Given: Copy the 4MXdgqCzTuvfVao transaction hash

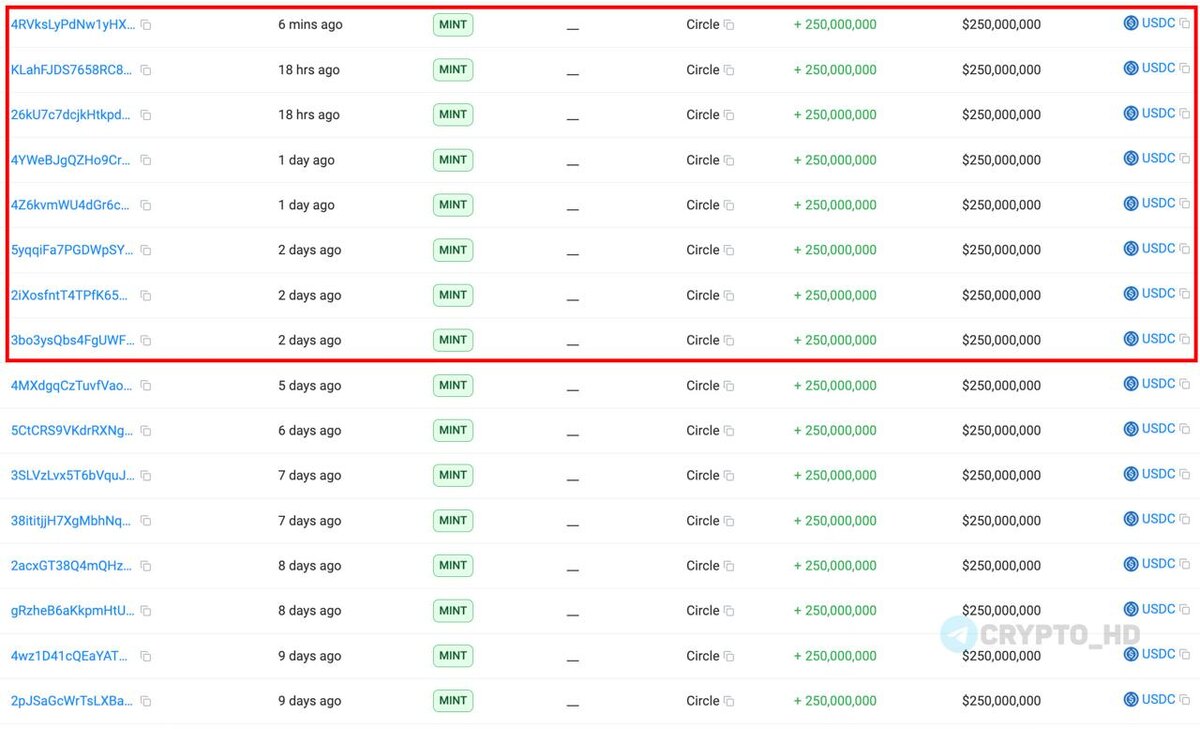Looking at the screenshot, I should coord(146,386).
